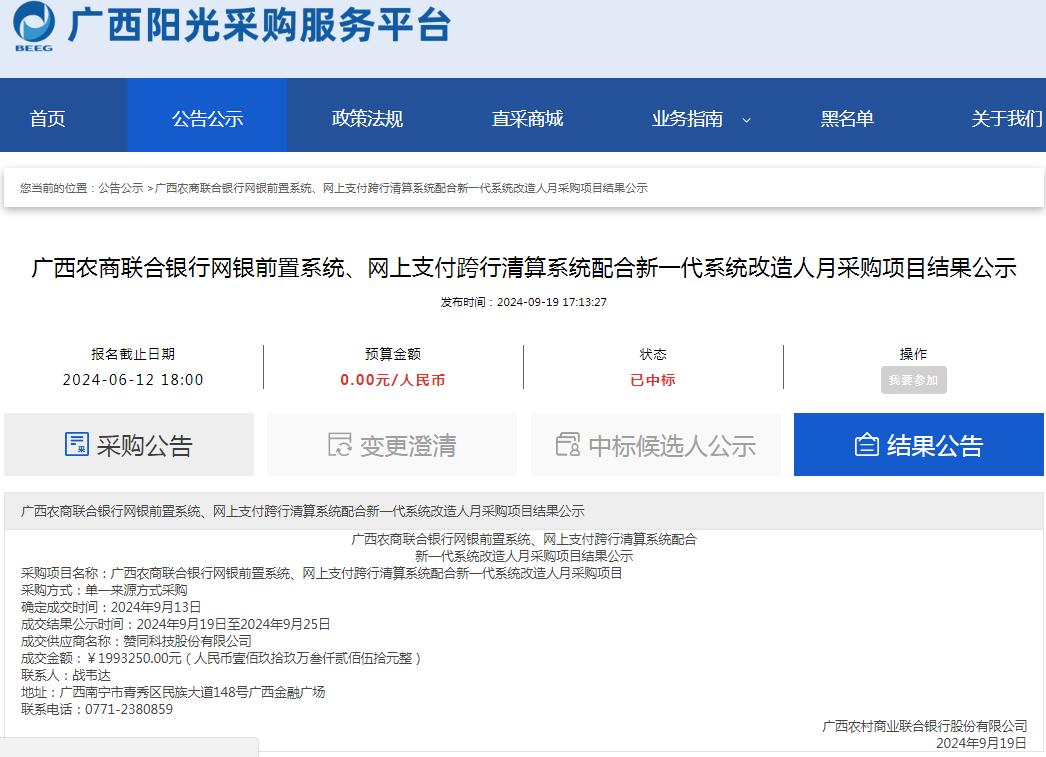Click the address line 民族大道148号
Image resolution: width=1046 pixels, height=757 pixels.
173,692
